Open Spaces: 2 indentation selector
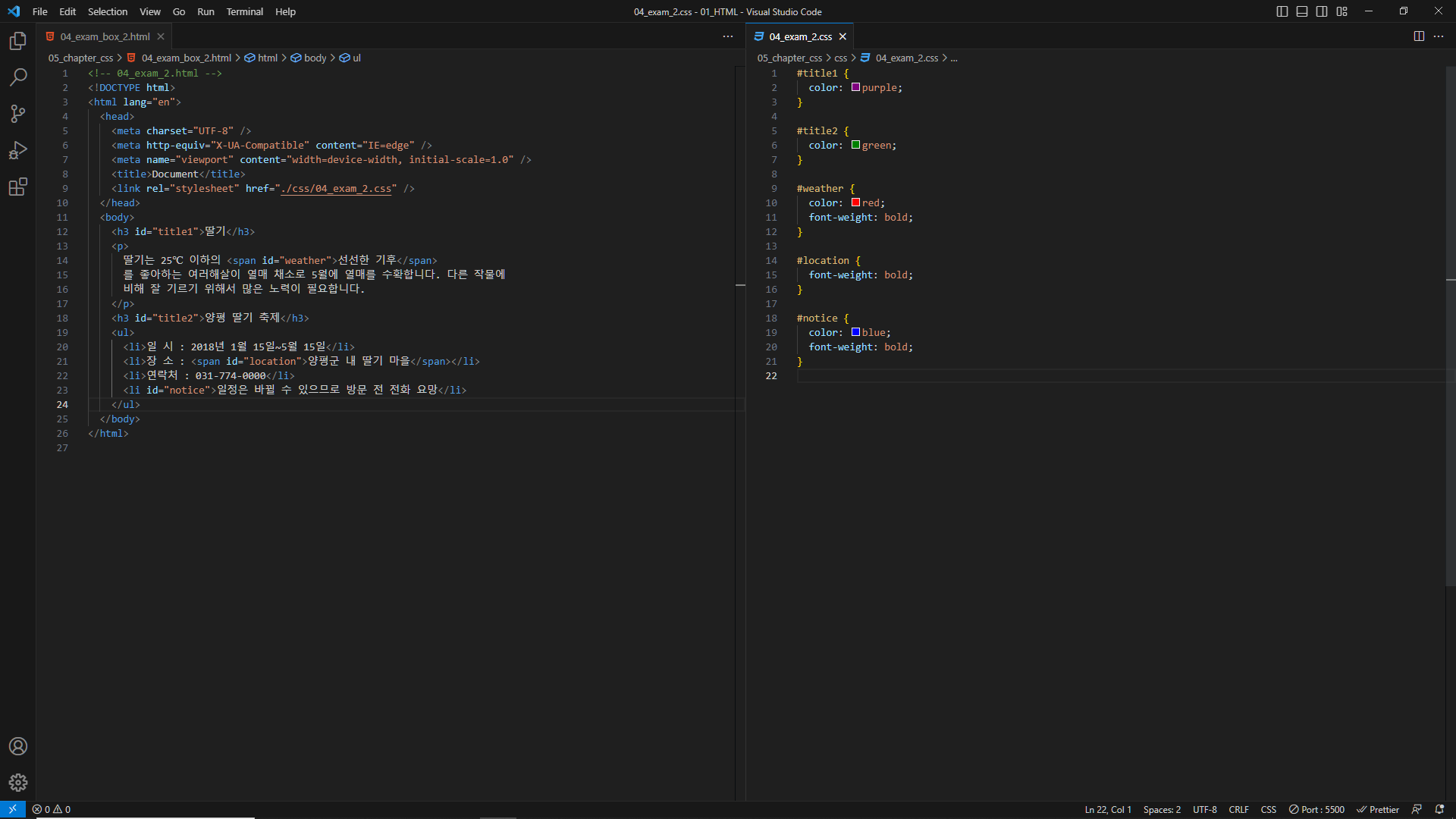Screen dimensions: 1456x819 coord(1162,809)
